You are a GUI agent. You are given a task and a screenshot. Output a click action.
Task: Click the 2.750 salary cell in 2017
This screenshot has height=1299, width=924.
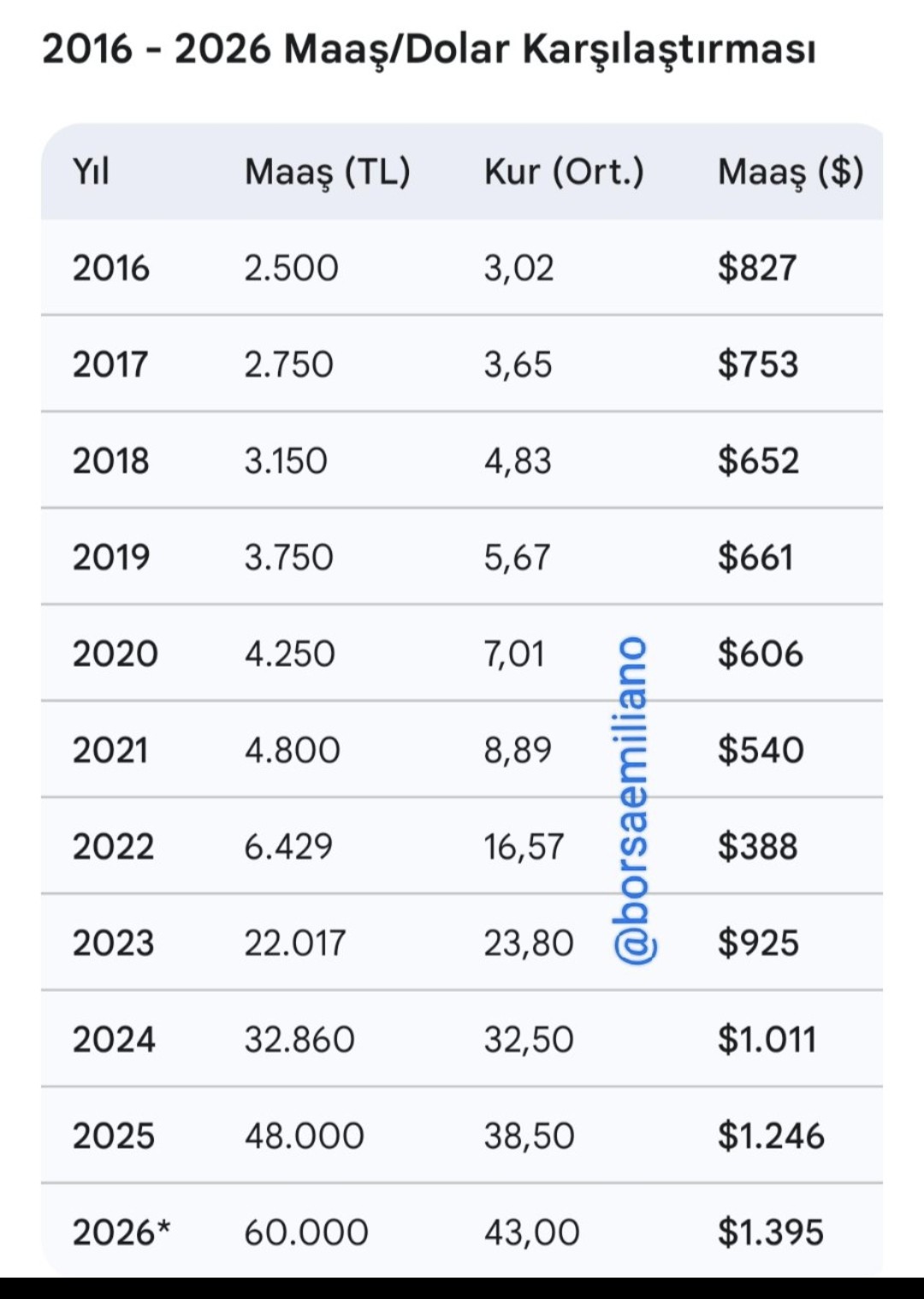(x=288, y=365)
